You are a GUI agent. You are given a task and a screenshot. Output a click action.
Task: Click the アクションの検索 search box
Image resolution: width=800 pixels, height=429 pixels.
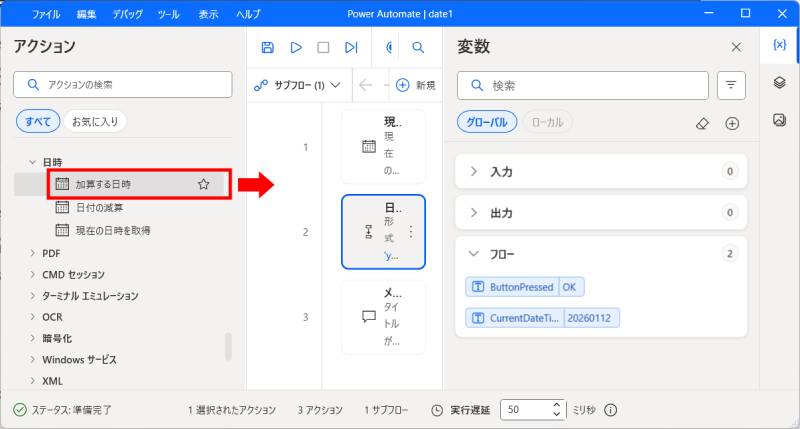pyautogui.click(x=122, y=85)
